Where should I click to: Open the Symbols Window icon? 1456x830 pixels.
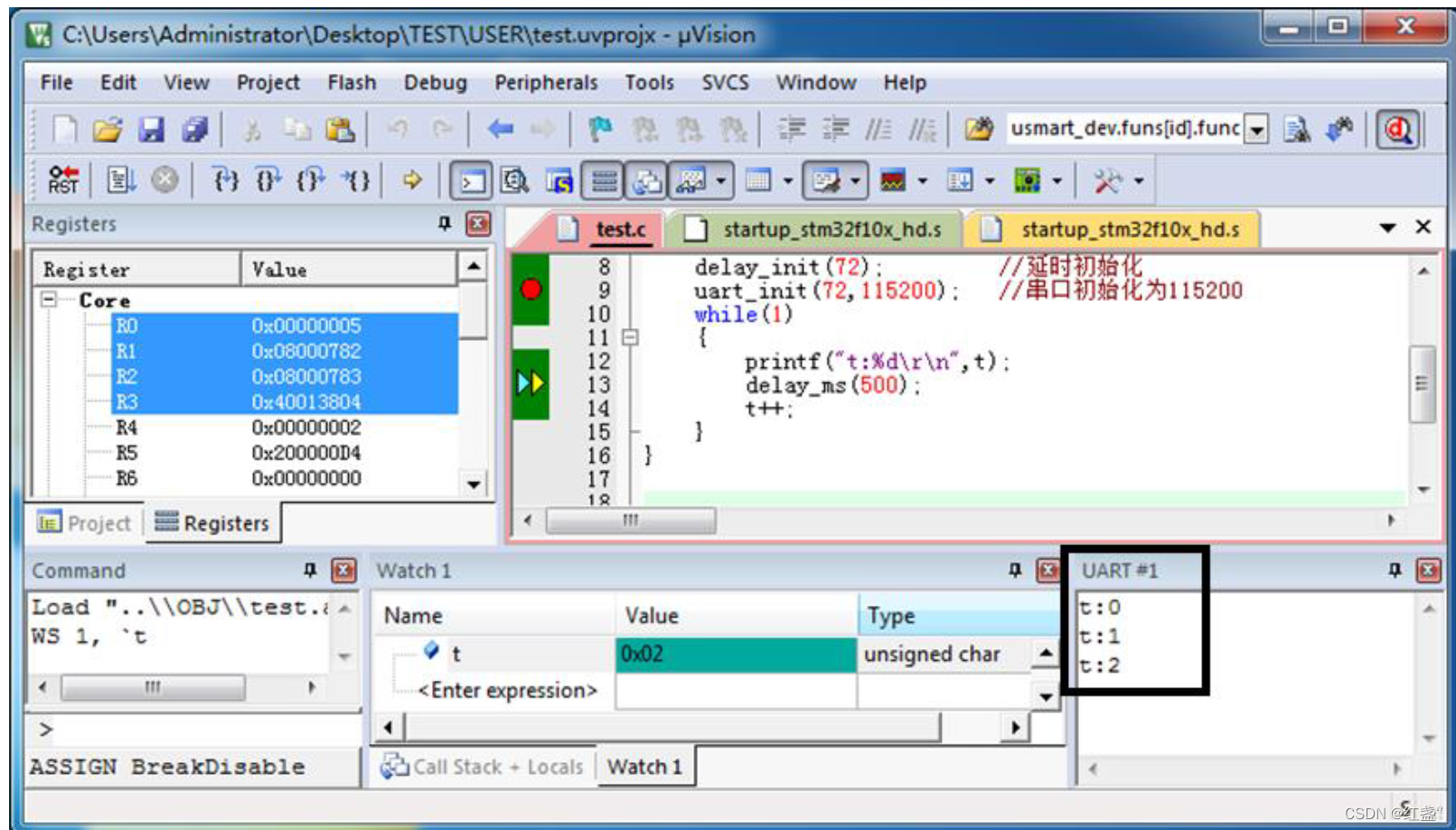click(558, 181)
